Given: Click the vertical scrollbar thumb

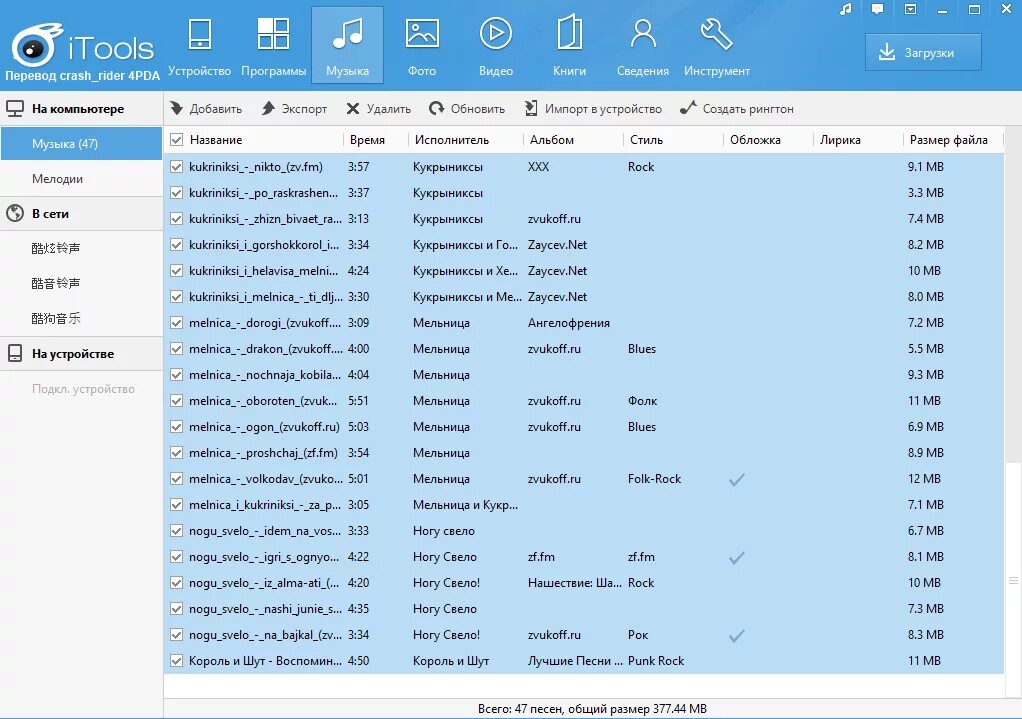Looking at the screenshot, I should (1013, 579).
